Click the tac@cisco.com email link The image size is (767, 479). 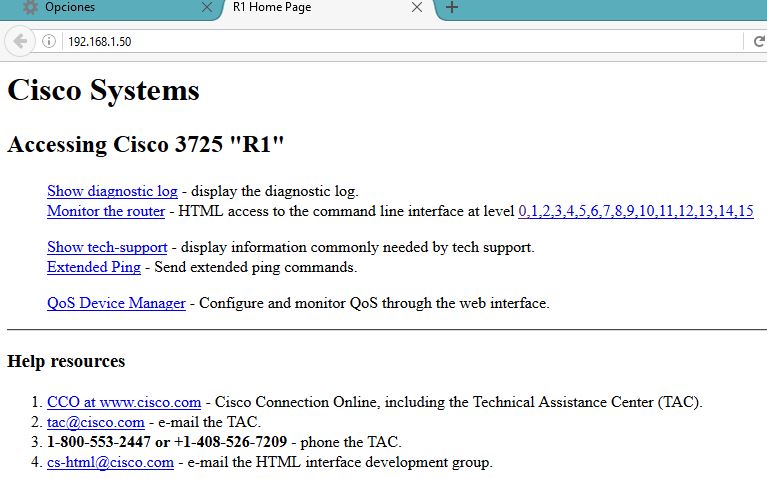pyautogui.click(x=96, y=422)
